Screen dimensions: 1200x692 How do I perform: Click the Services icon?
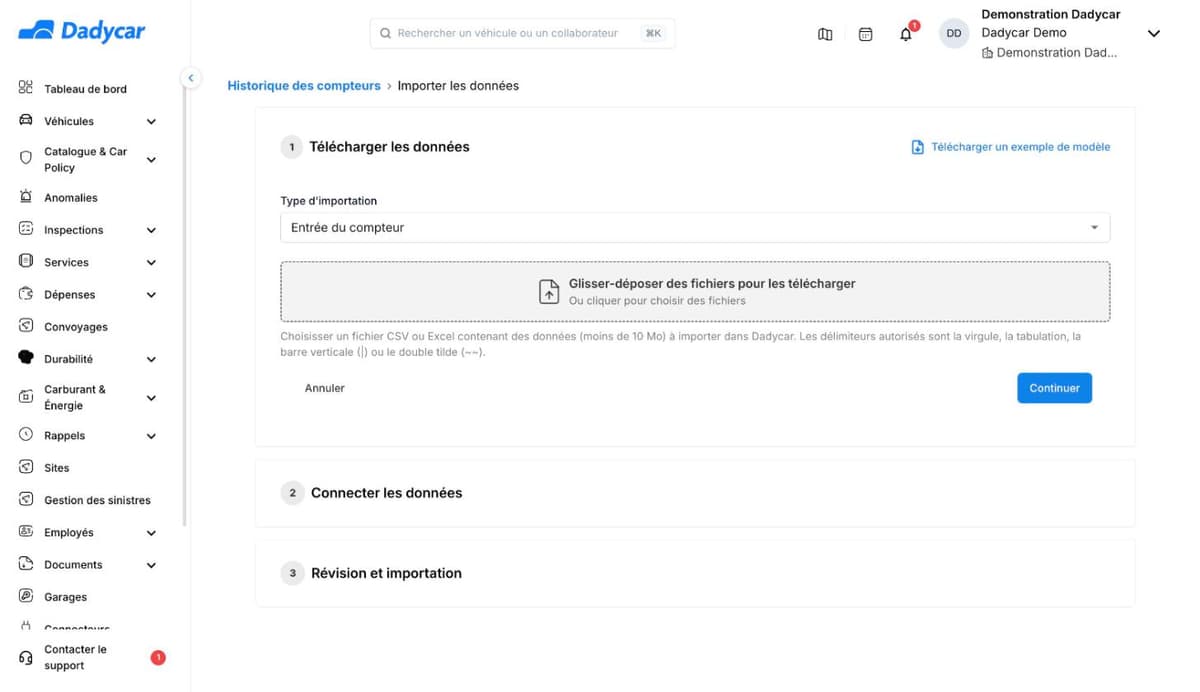pyautogui.click(x=26, y=261)
